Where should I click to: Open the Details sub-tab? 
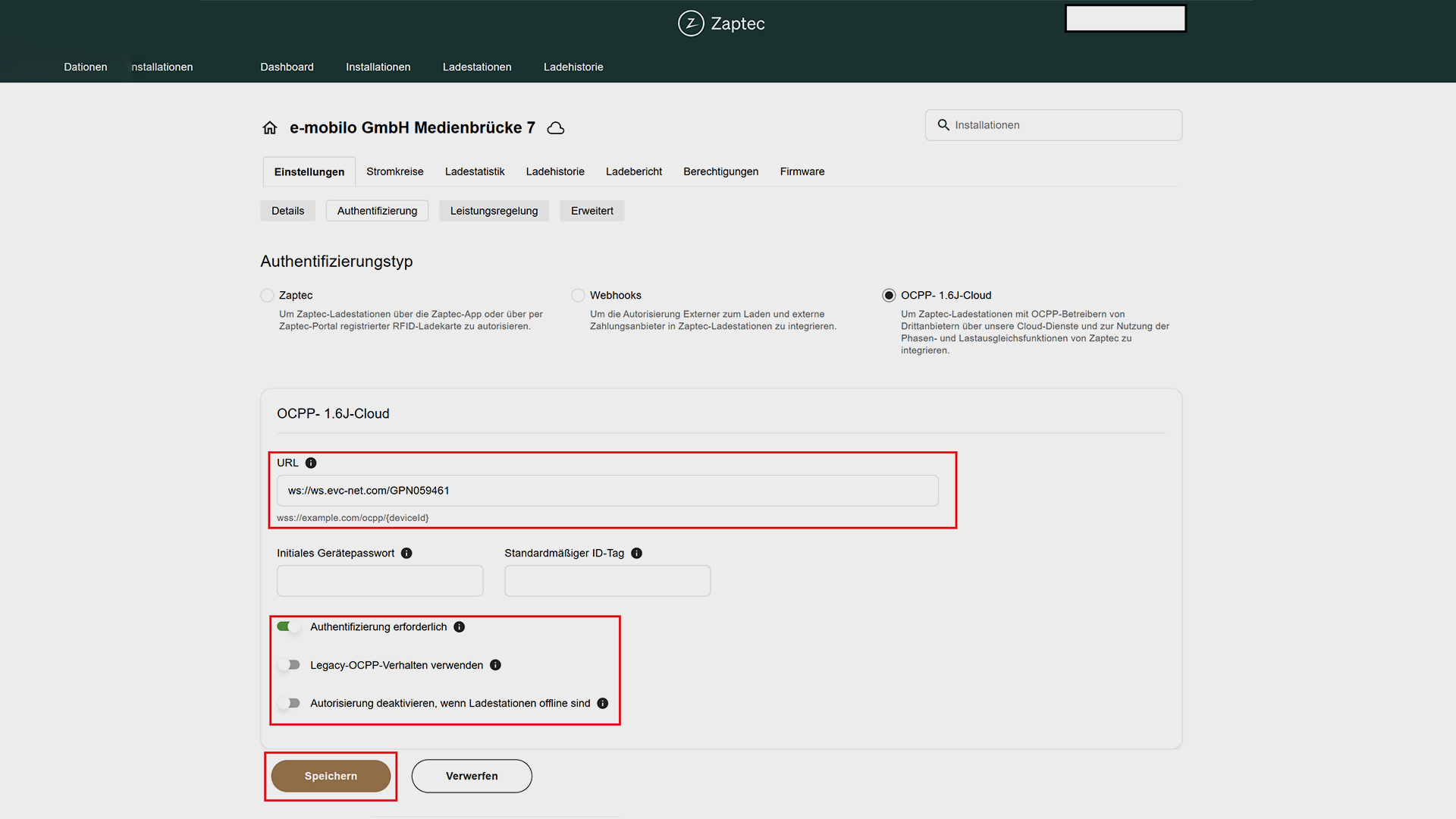[x=288, y=211]
